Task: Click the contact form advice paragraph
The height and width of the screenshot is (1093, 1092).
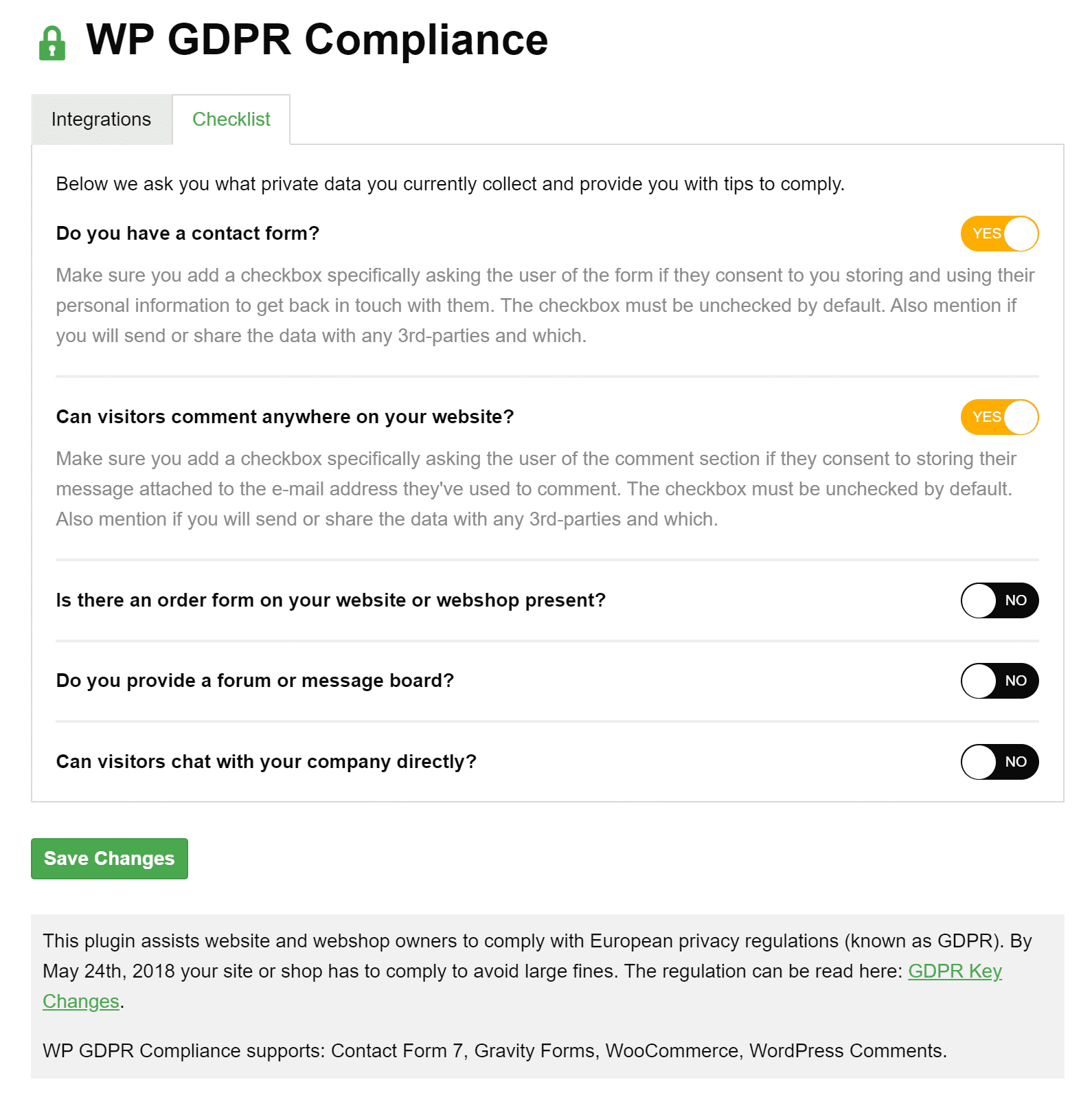Action: pos(543,305)
